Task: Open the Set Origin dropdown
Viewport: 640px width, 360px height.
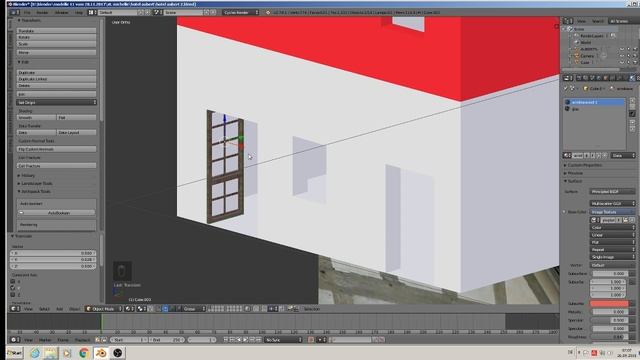Action: [56, 102]
